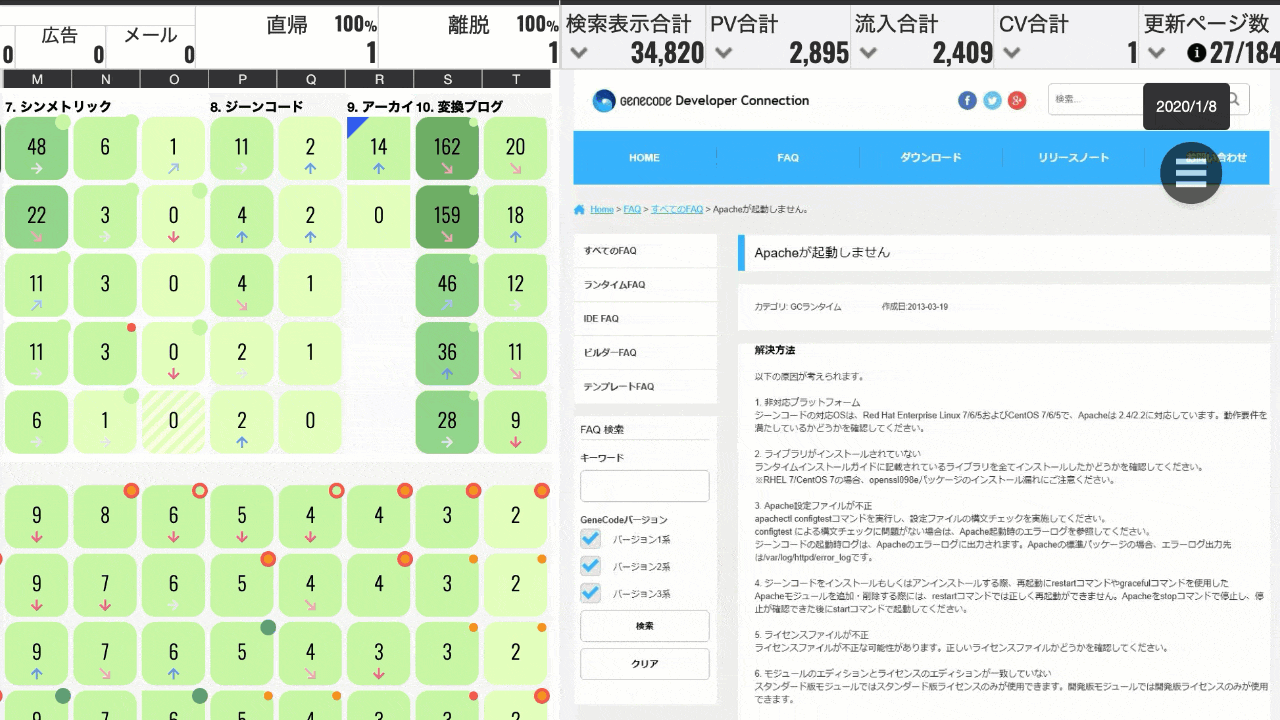The height and width of the screenshot is (720, 1280).
Task: Follow the FAQ link in the breadcrumb
Action: (x=632, y=210)
